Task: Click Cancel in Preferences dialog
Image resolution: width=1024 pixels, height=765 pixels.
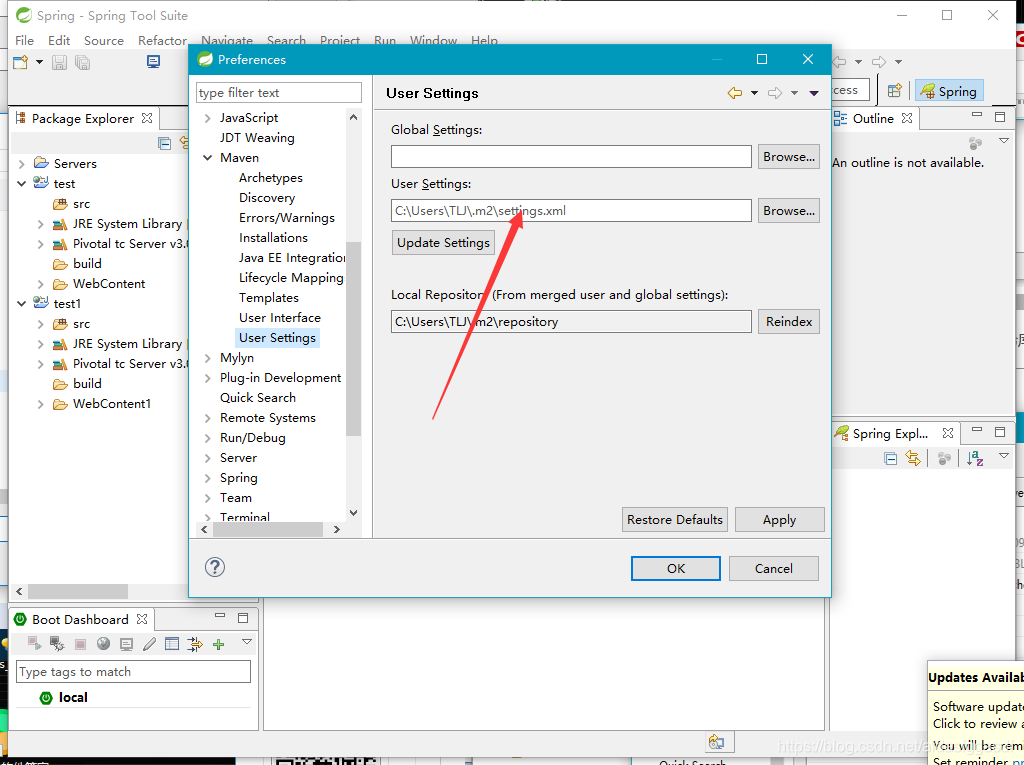Action: click(x=773, y=568)
